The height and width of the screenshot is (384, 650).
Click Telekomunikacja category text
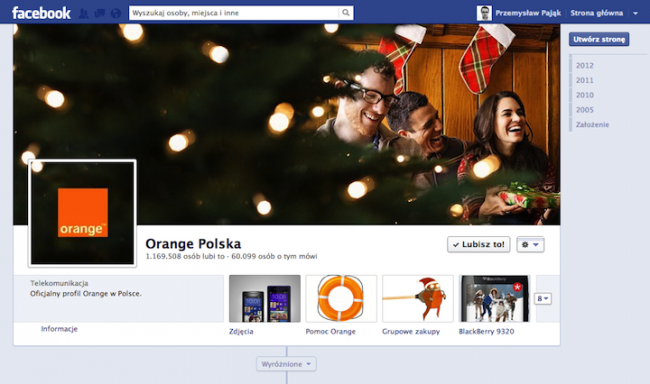point(59,283)
